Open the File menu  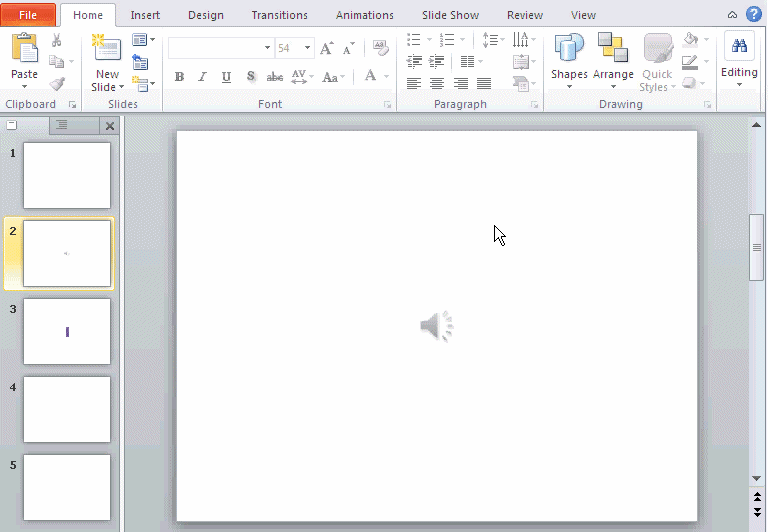pos(28,15)
